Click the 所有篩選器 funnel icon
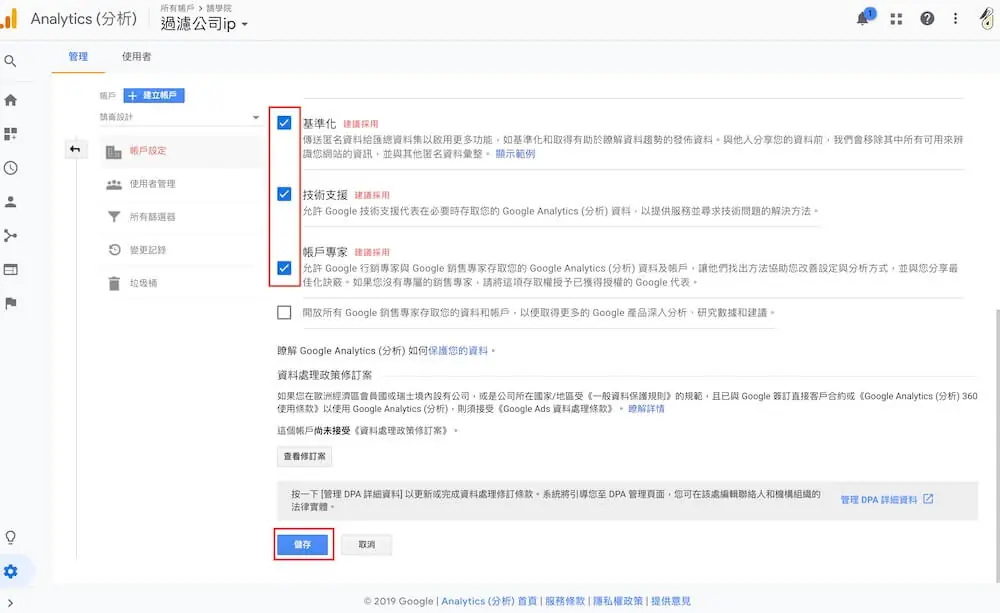Screen dimensions: 1000x613 click(x=114, y=217)
